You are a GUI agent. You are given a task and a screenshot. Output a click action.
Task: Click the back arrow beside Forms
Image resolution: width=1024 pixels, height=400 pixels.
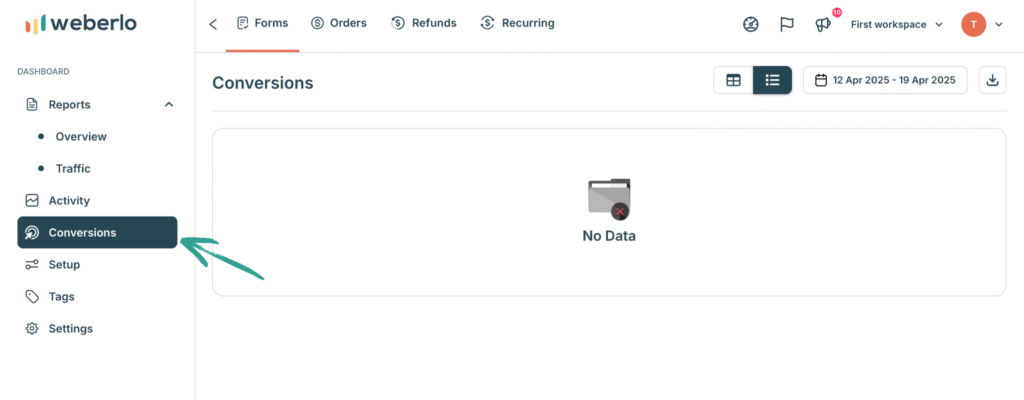pyautogui.click(x=213, y=24)
